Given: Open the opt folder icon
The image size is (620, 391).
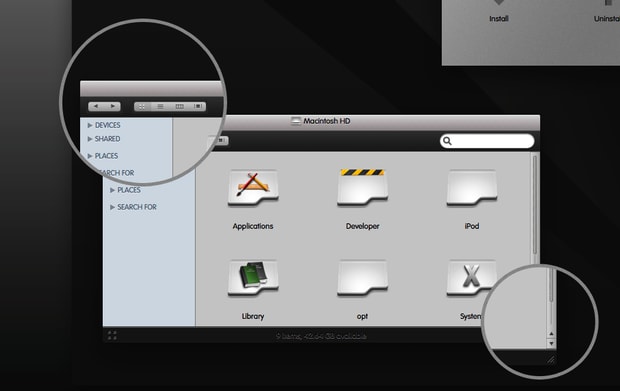Looking at the screenshot, I should tap(362, 278).
